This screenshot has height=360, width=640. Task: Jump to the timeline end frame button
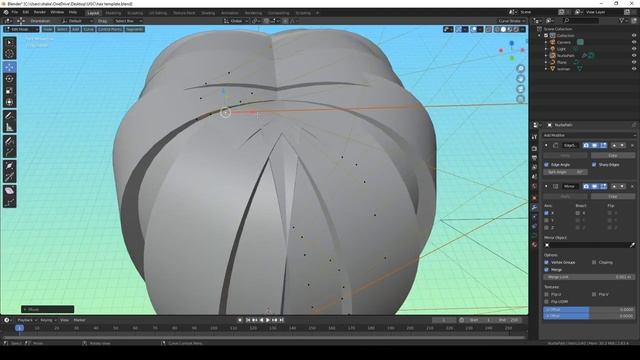(x=281, y=320)
